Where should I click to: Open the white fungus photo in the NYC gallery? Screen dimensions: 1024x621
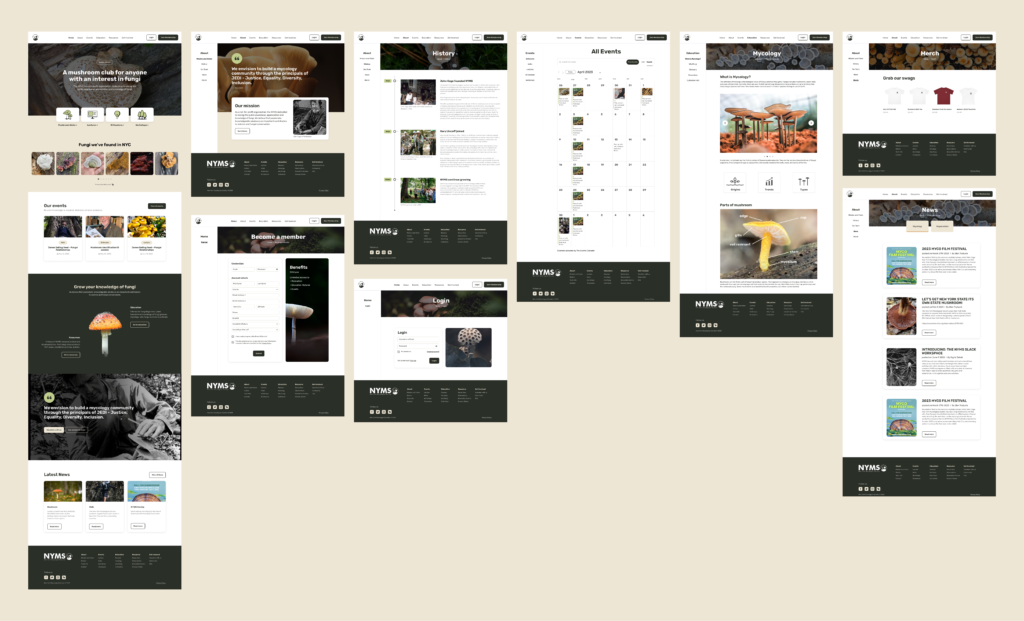point(43,163)
